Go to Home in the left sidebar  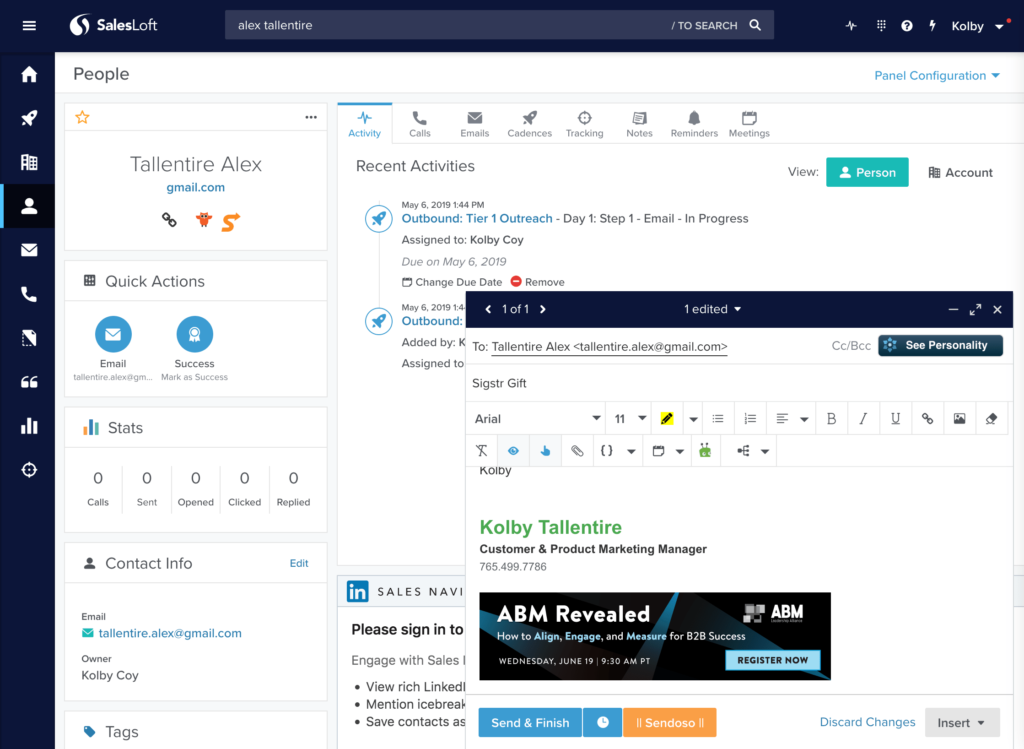pos(29,74)
